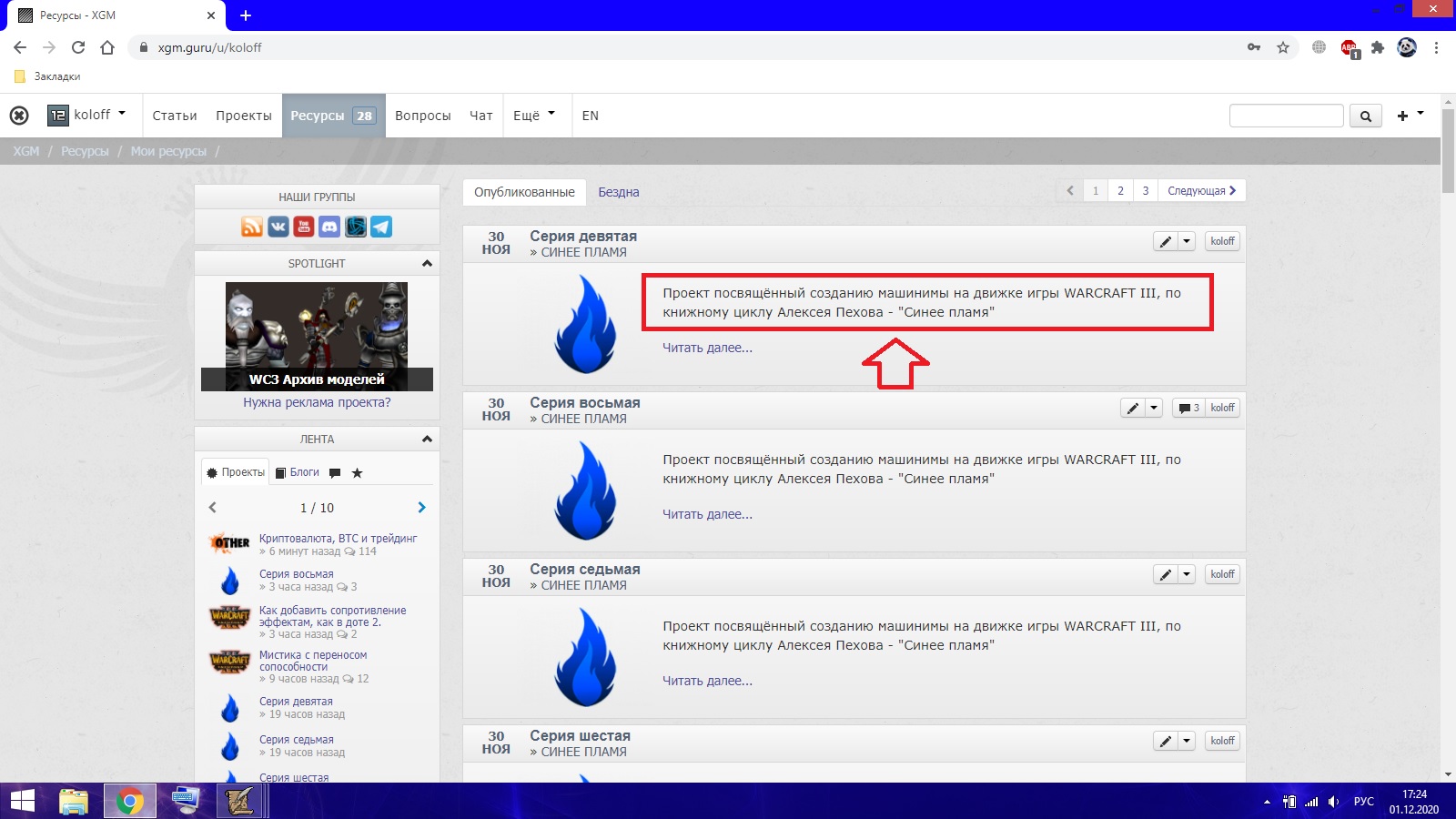Edit Серия девятая with the pencil icon
The height and width of the screenshot is (819, 1456).
(x=1166, y=241)
